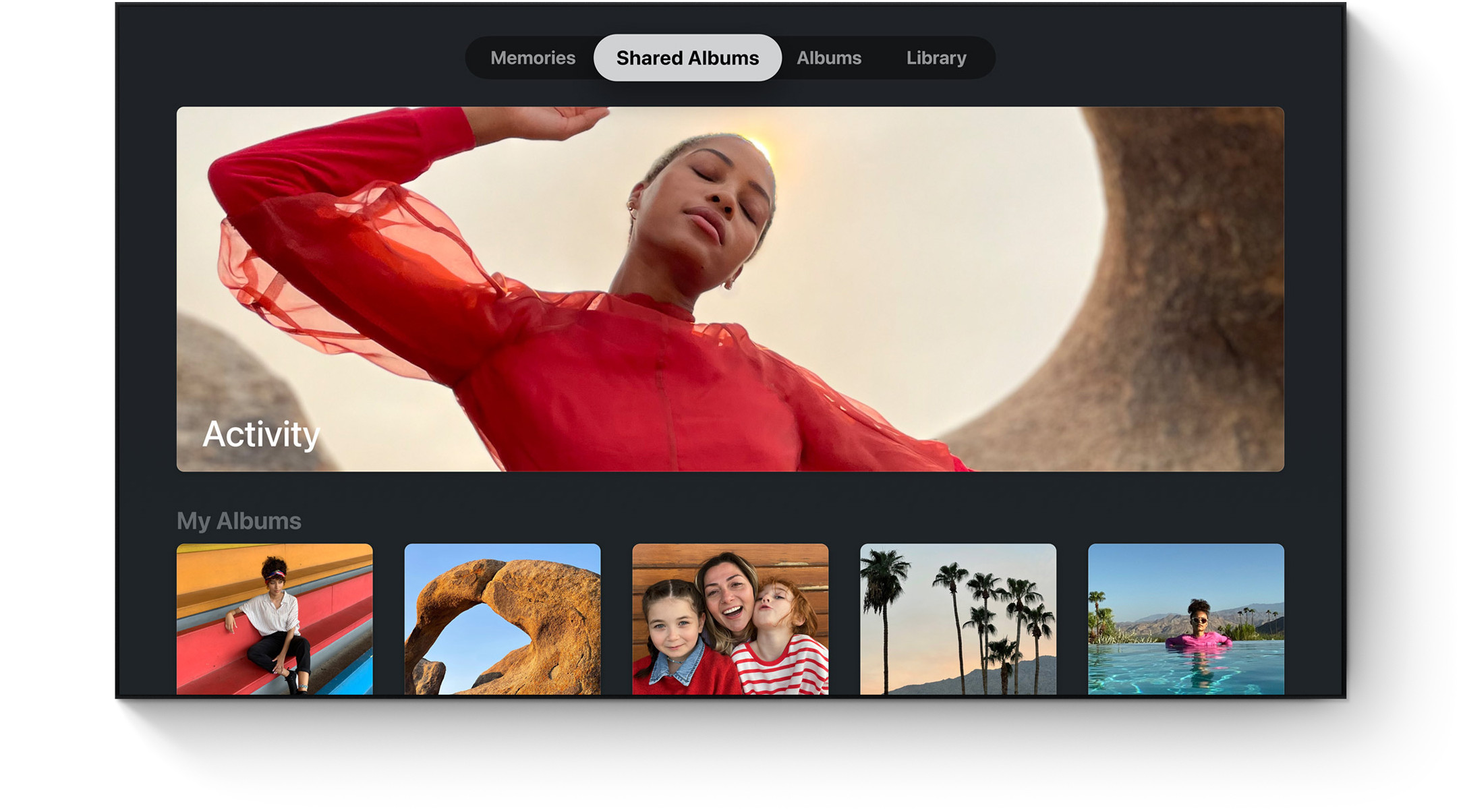The height and width of the screenshot is (812, 1461).
Task: Open the Activity banner with red dress photo
Action: point(730,289)
